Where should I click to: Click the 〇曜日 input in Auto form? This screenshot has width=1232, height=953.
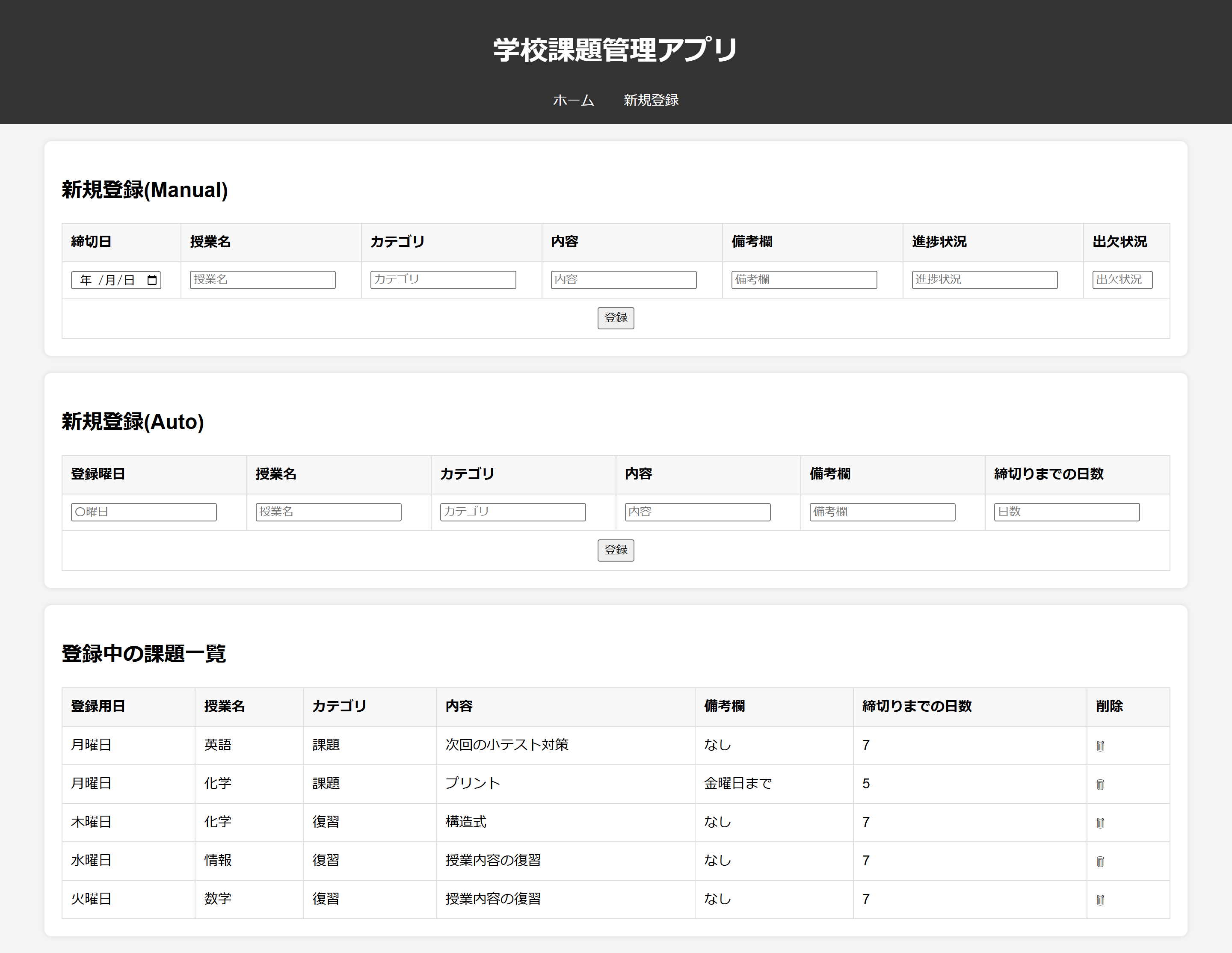(144, 512)
